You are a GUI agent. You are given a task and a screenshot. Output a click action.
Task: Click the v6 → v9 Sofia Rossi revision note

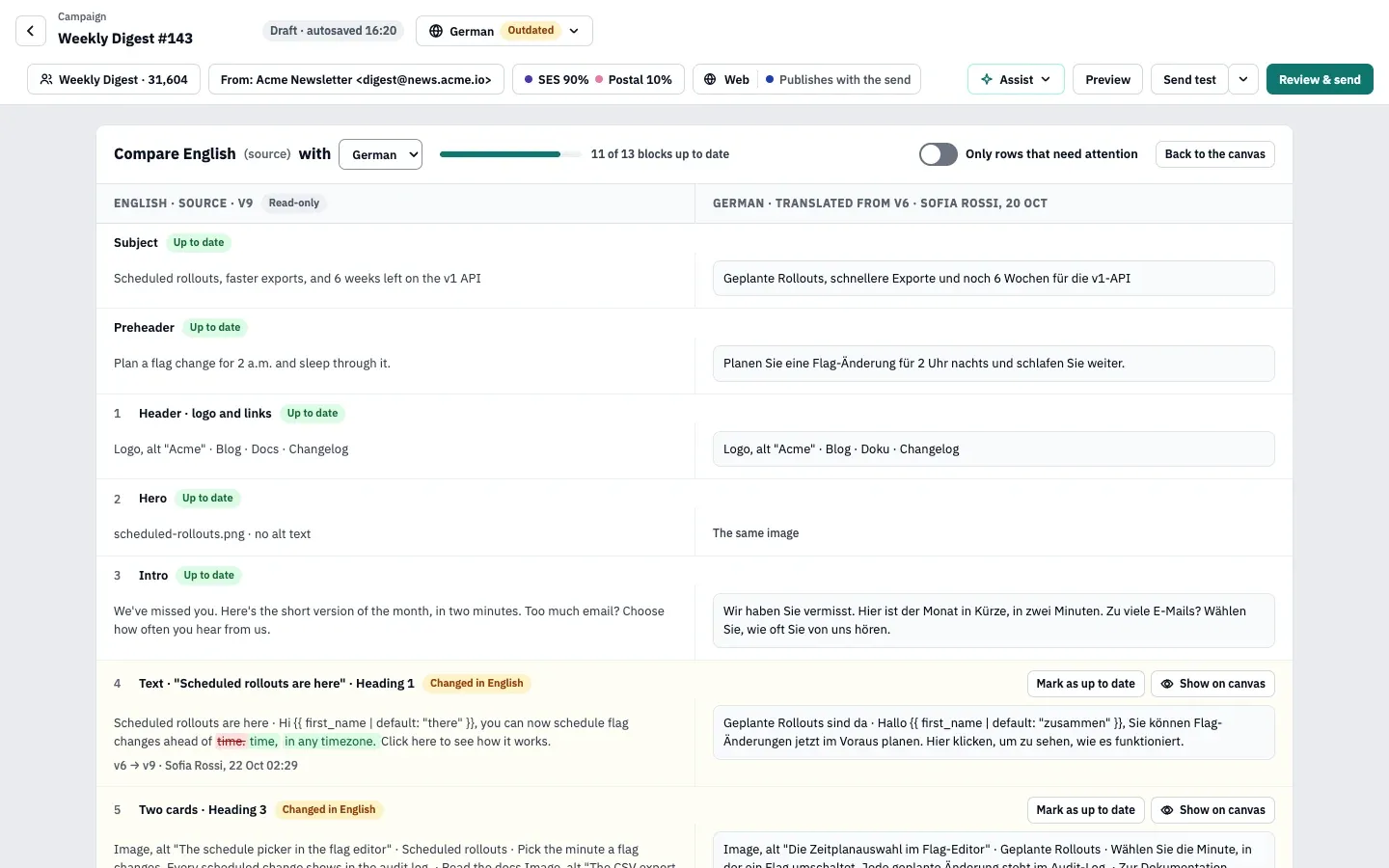[x=205, y=765]
